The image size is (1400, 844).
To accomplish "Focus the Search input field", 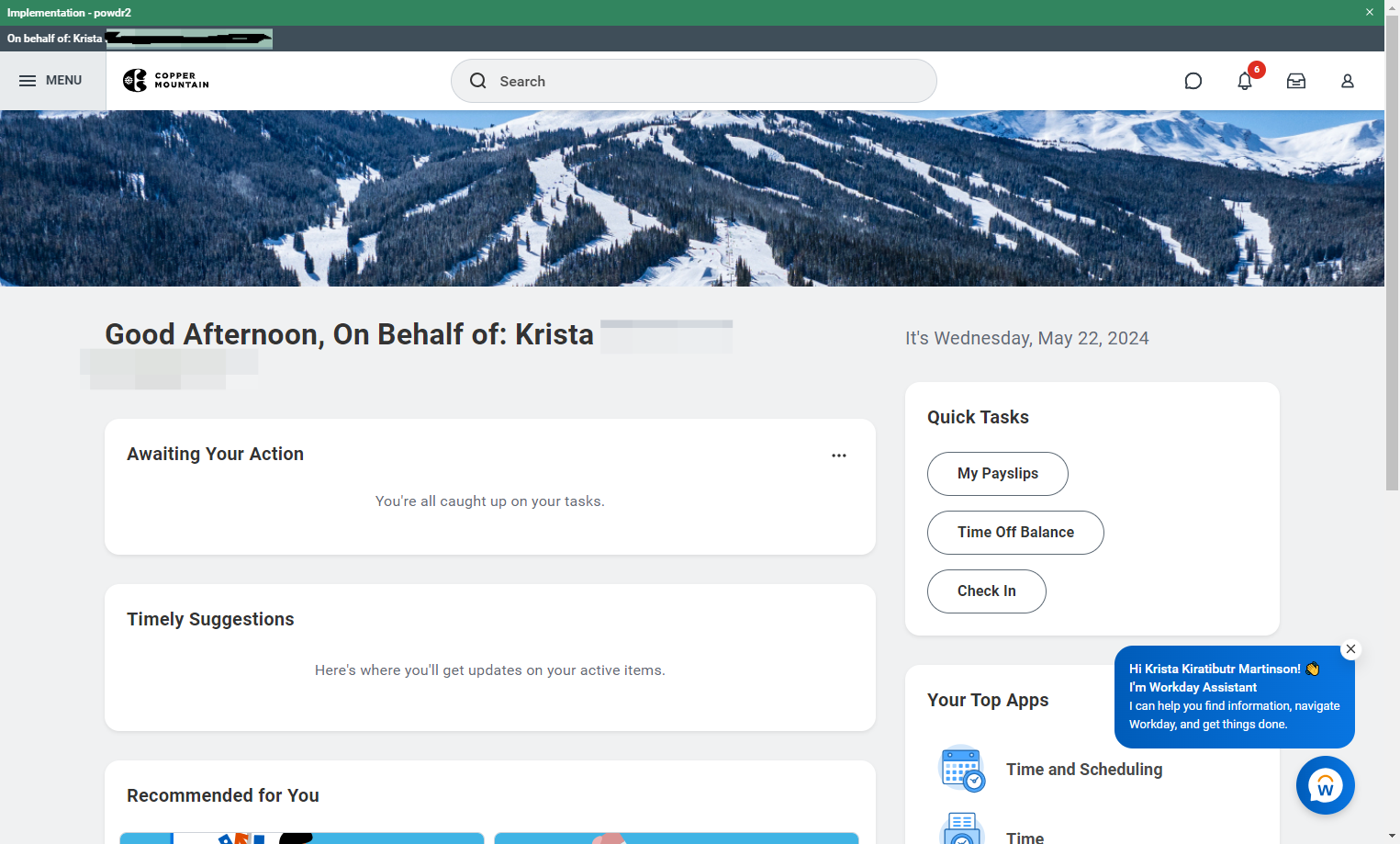I will click(x=694, y=81).
